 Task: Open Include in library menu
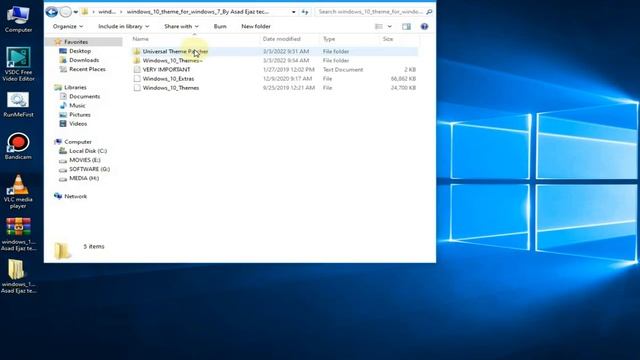(123, 26)
